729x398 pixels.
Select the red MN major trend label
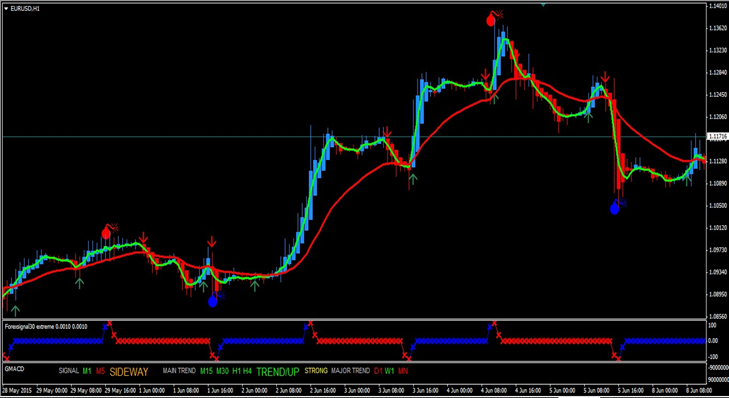coord(403,371)
